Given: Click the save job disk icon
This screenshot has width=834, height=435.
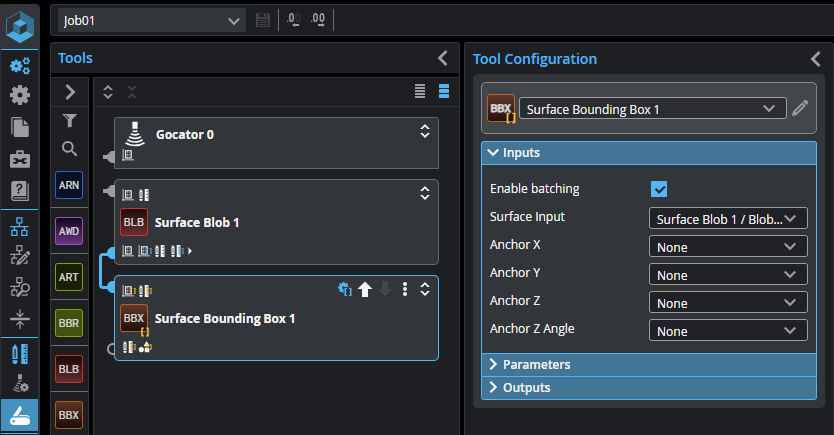Looking at the screenshot, I should 263,20.
